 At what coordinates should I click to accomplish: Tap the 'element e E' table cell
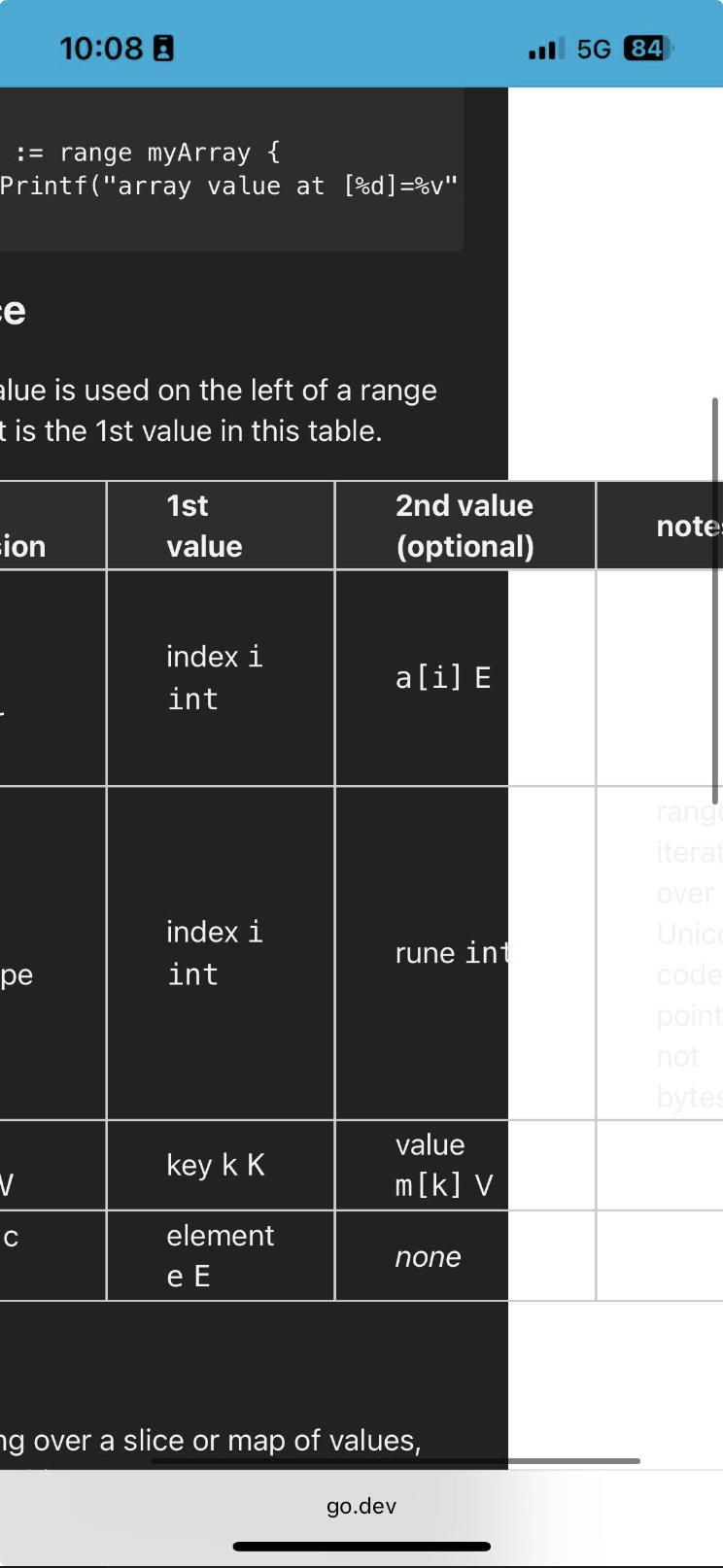221,1255
